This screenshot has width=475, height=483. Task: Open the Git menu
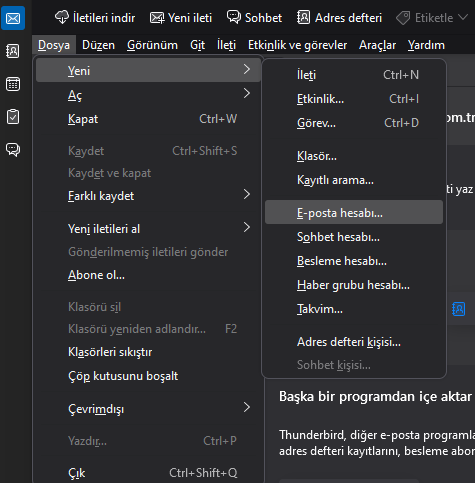click(197, 45)
